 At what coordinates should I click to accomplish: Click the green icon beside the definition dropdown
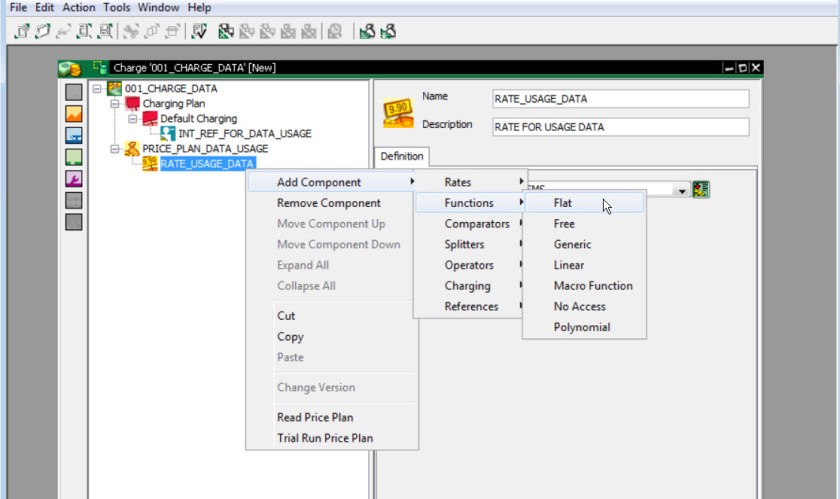tap(701, 190)
